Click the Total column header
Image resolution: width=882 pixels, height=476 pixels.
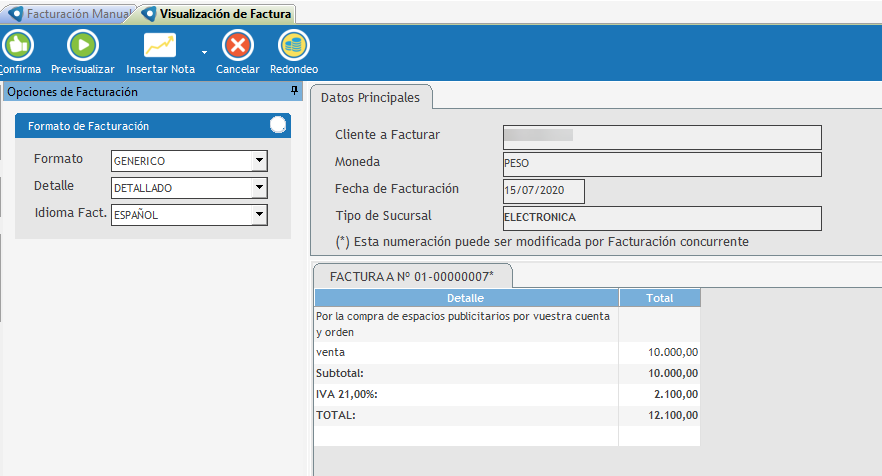[x=660, y=298]
